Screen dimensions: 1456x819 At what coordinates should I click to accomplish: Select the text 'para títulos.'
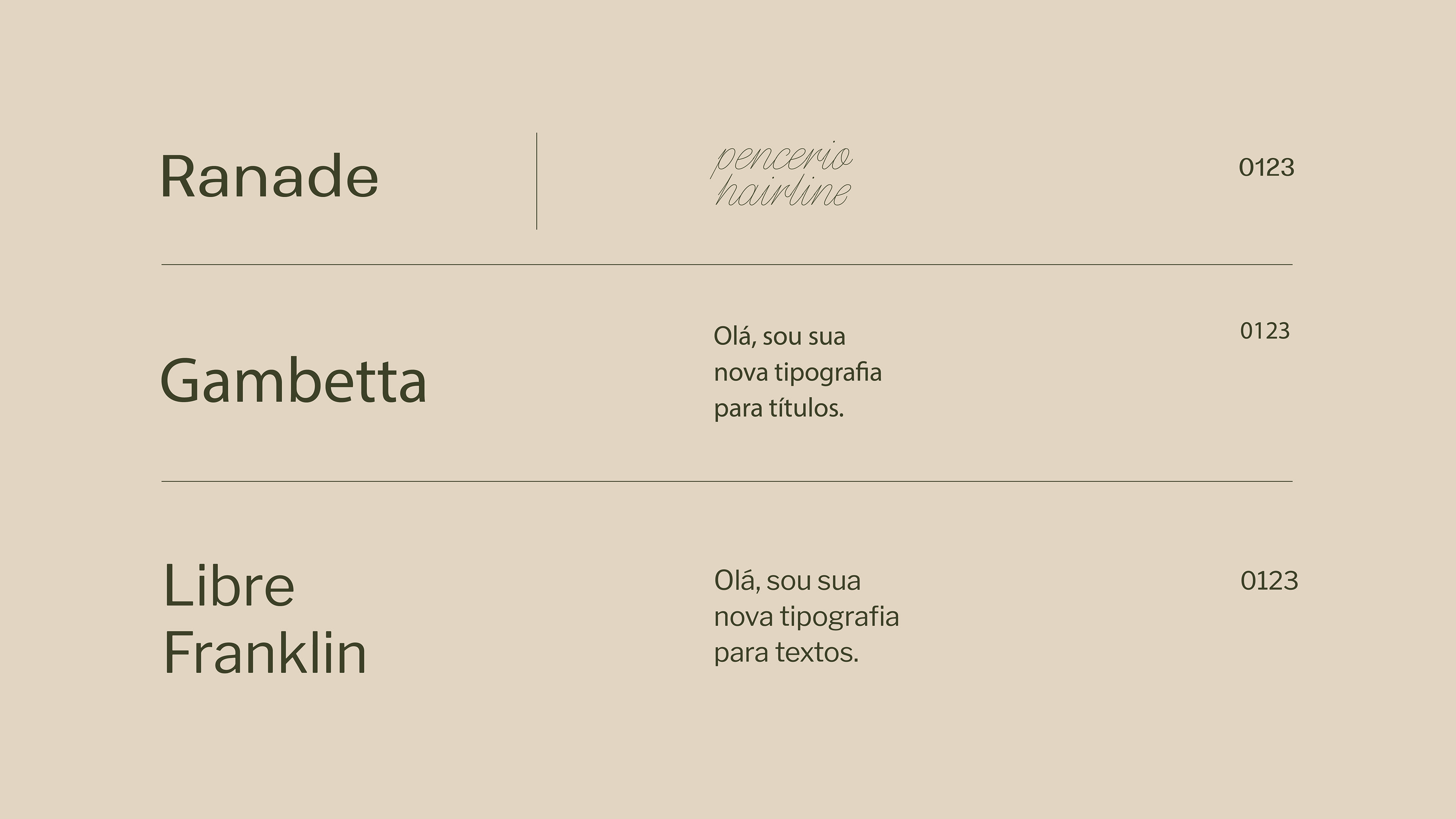tap(779, 408)
